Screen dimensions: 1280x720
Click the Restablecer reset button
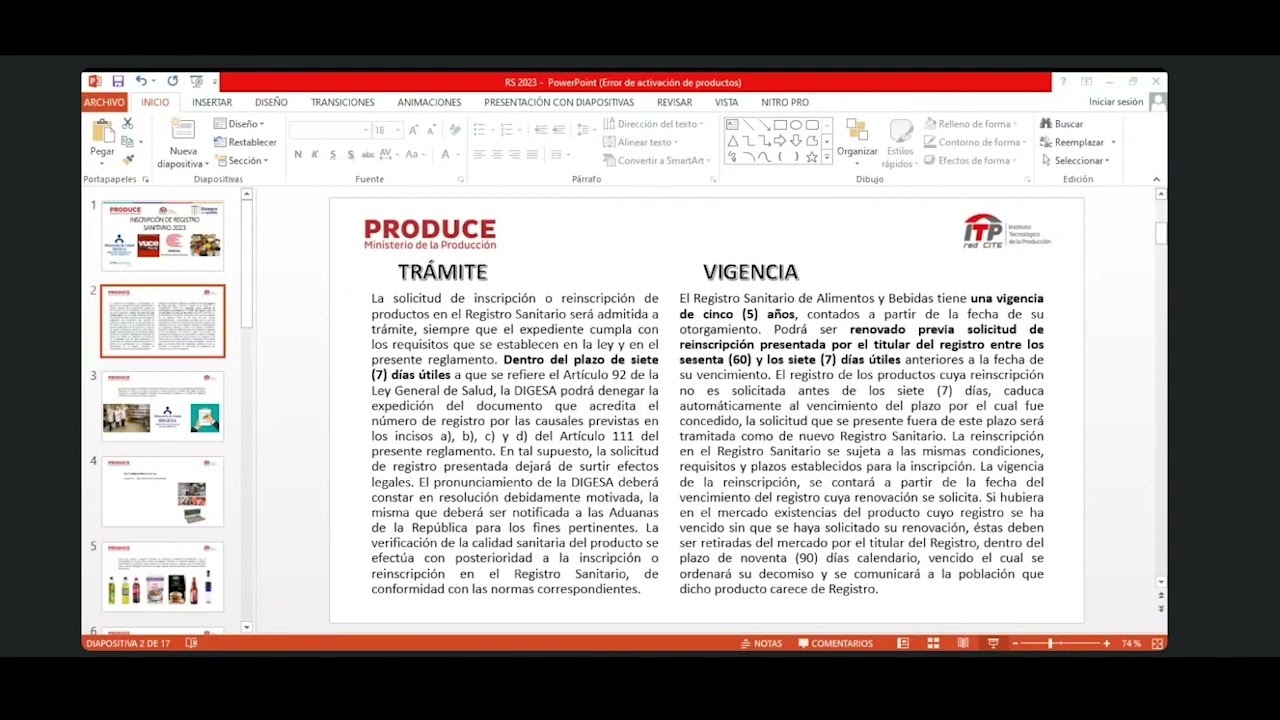(245, 142)
